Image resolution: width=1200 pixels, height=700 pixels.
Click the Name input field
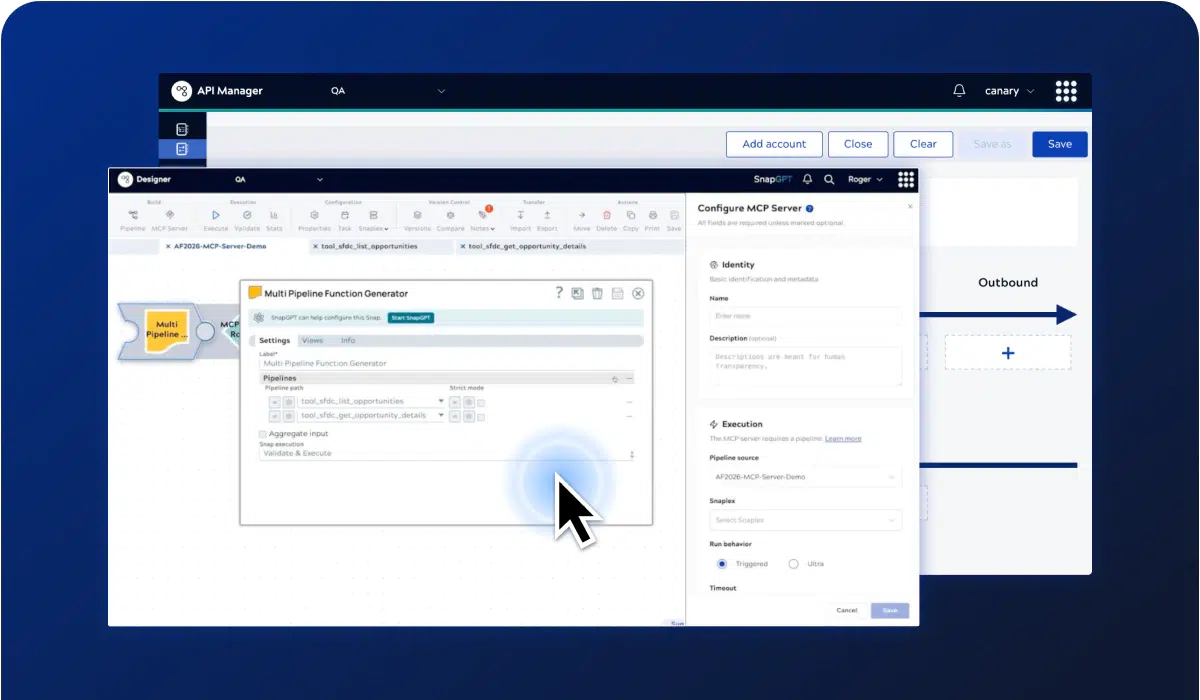[x=805, y=316]
